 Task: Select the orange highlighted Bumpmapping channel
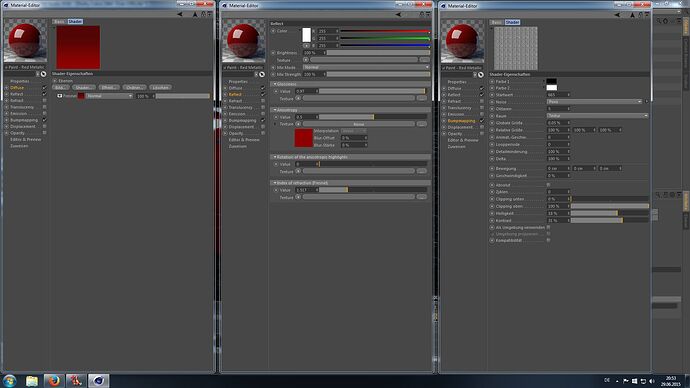point(462,121)
